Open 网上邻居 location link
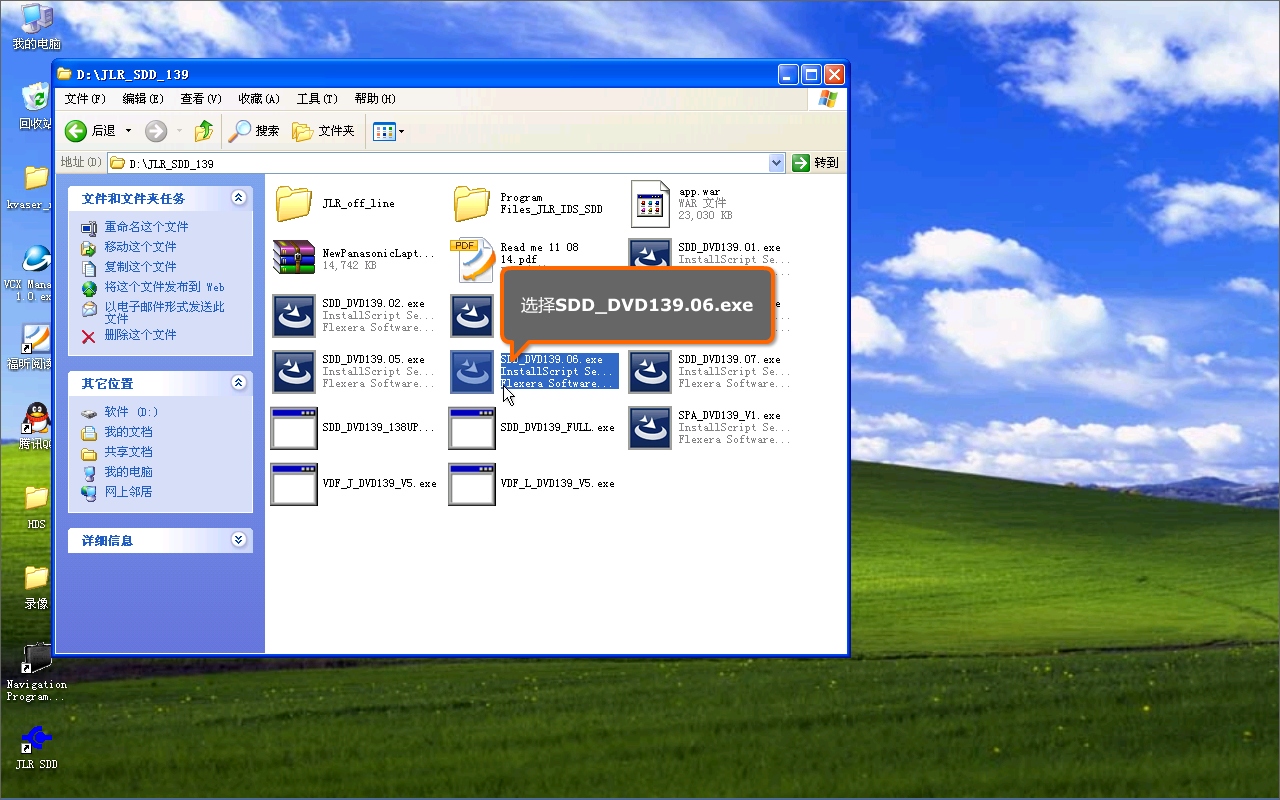Screen dimensions: 1280x800 128,492
